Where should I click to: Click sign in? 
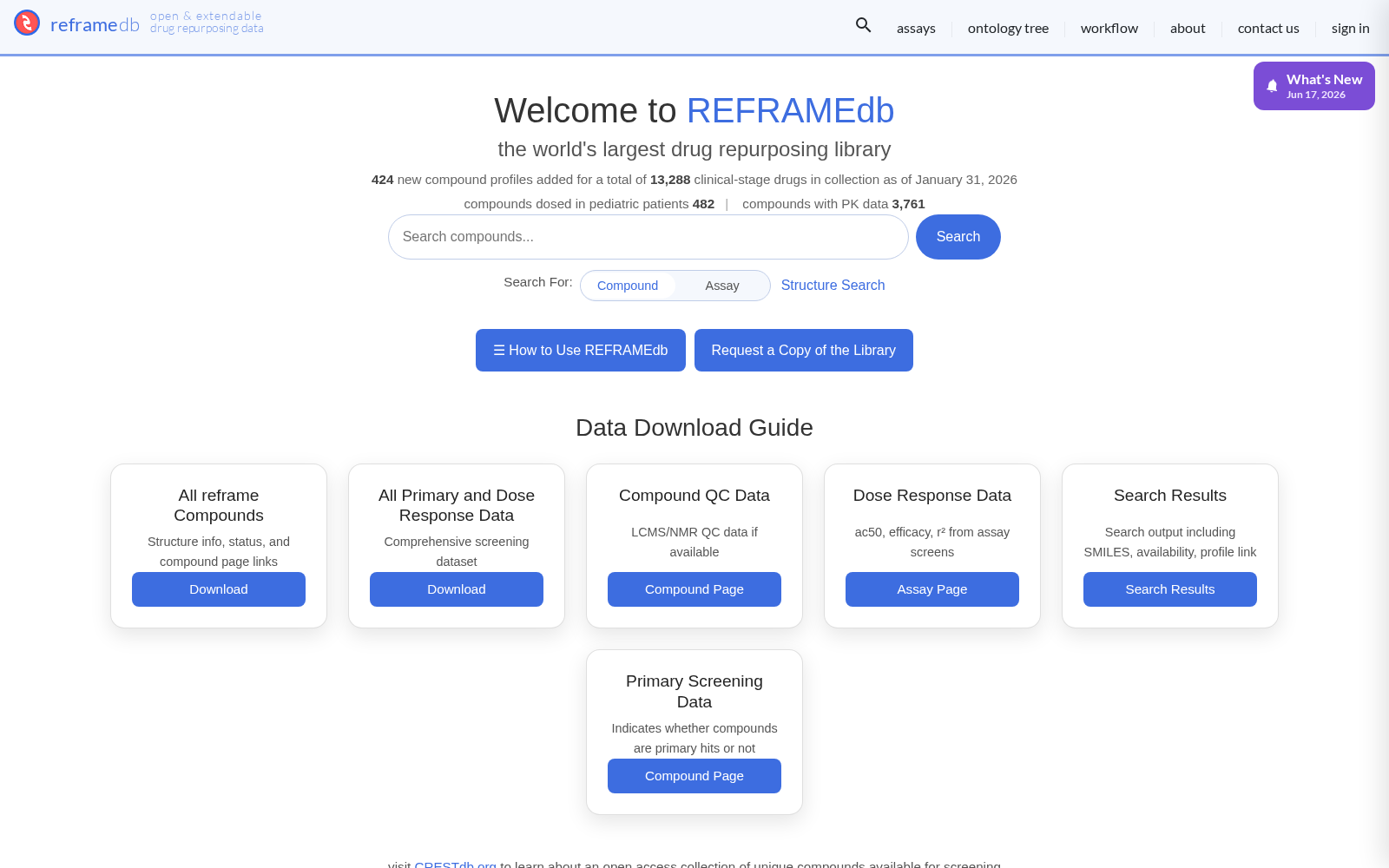tap(1350, 29)
